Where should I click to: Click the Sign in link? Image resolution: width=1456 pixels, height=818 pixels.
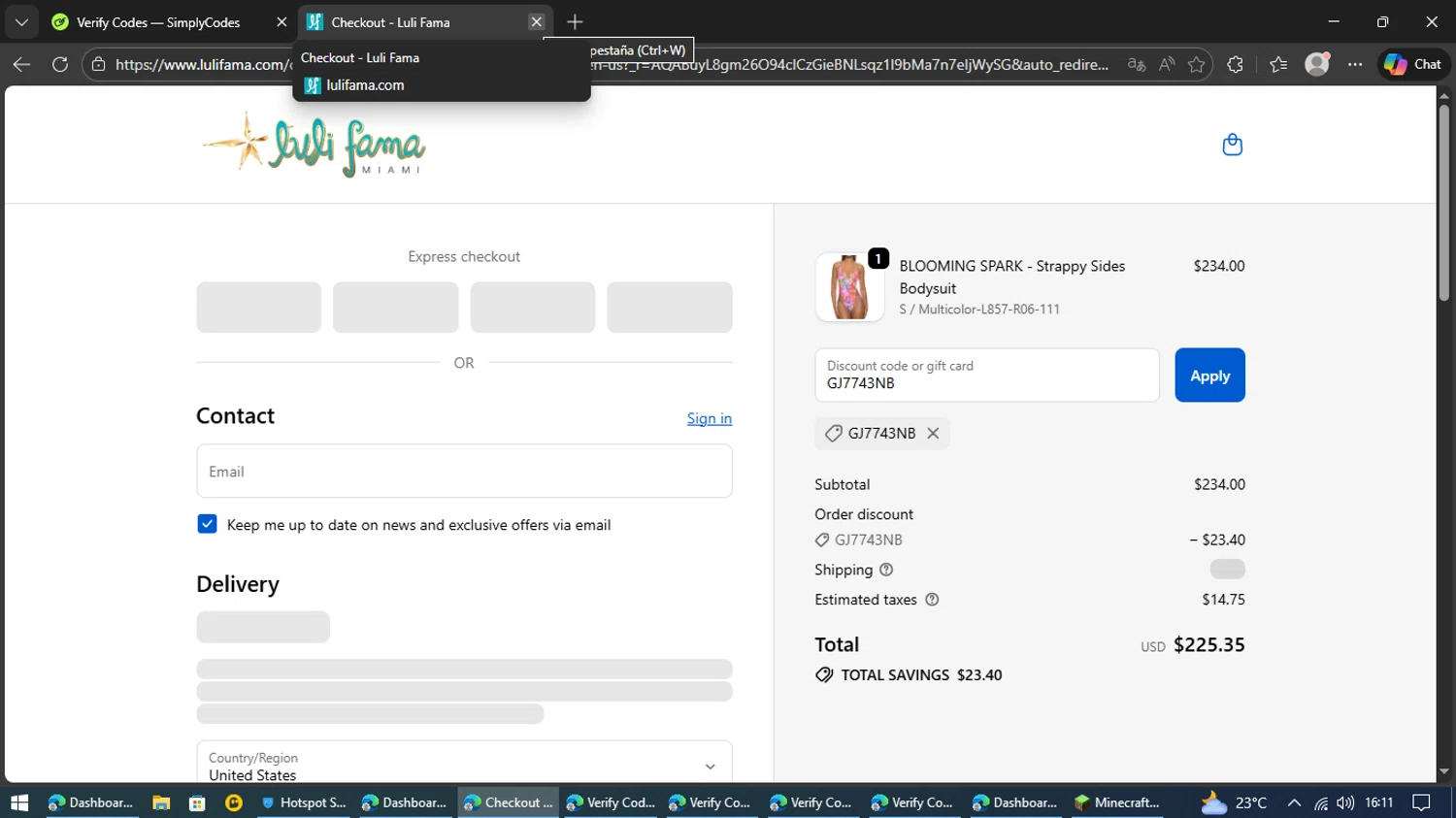coord(710,418)
